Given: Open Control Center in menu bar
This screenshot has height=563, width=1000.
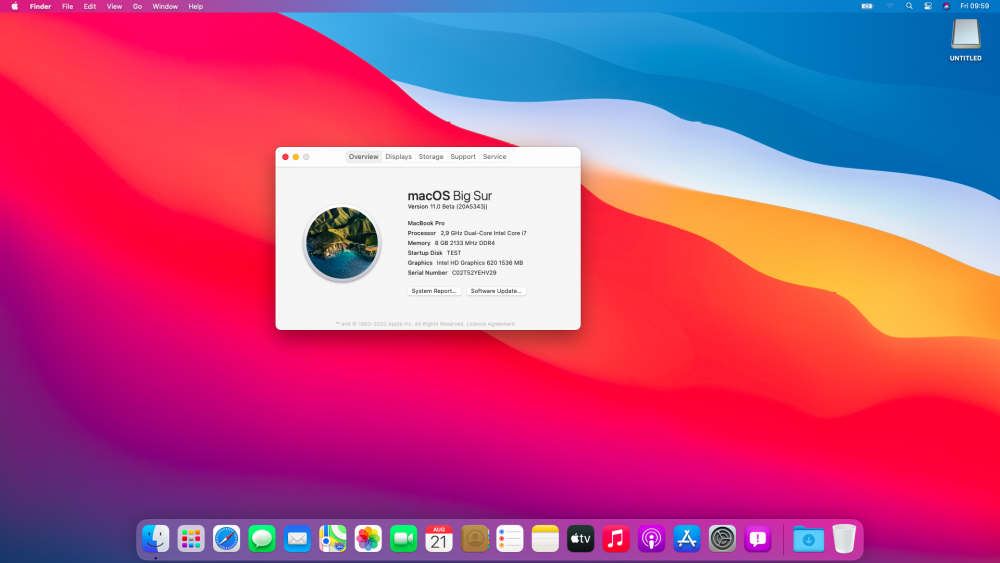Looking at the screenshot, I should point(928,6).
